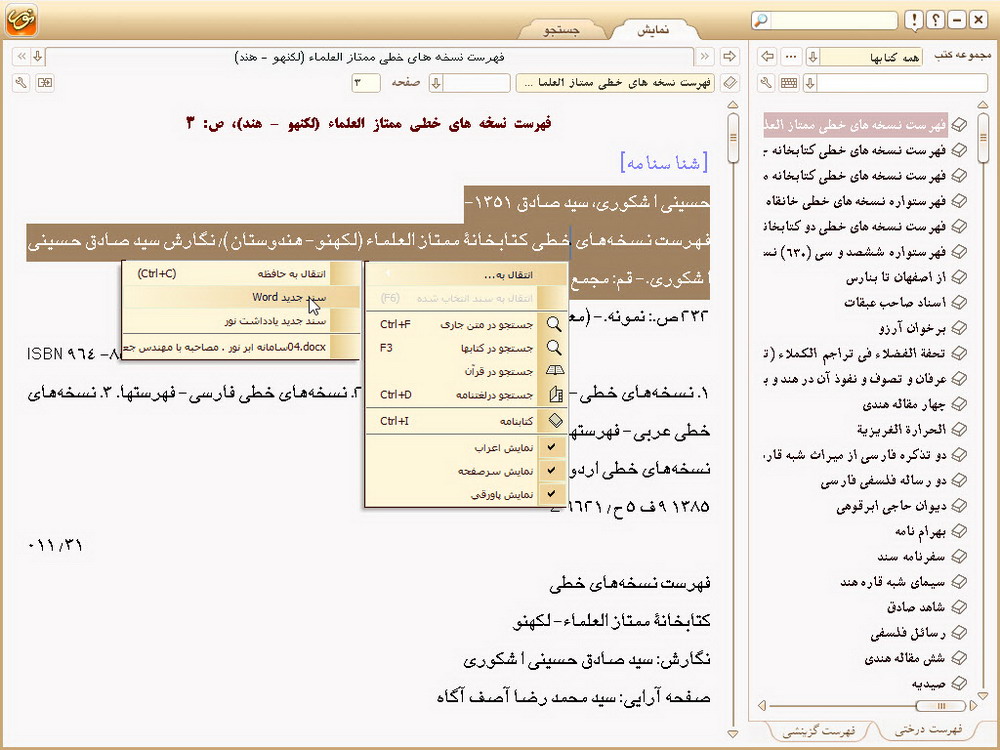Click the three-dots button beside همه کتابها
1000x750 pixels.
(791, 57)
